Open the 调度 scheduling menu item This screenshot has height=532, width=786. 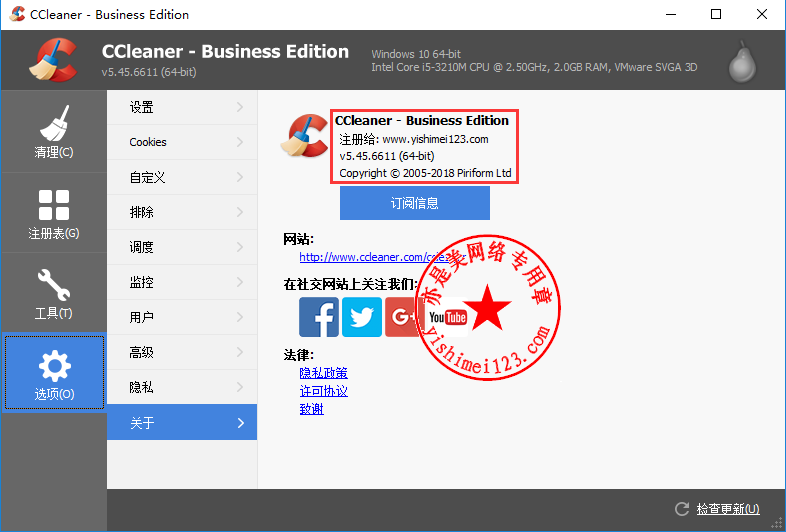pos(182,247)
